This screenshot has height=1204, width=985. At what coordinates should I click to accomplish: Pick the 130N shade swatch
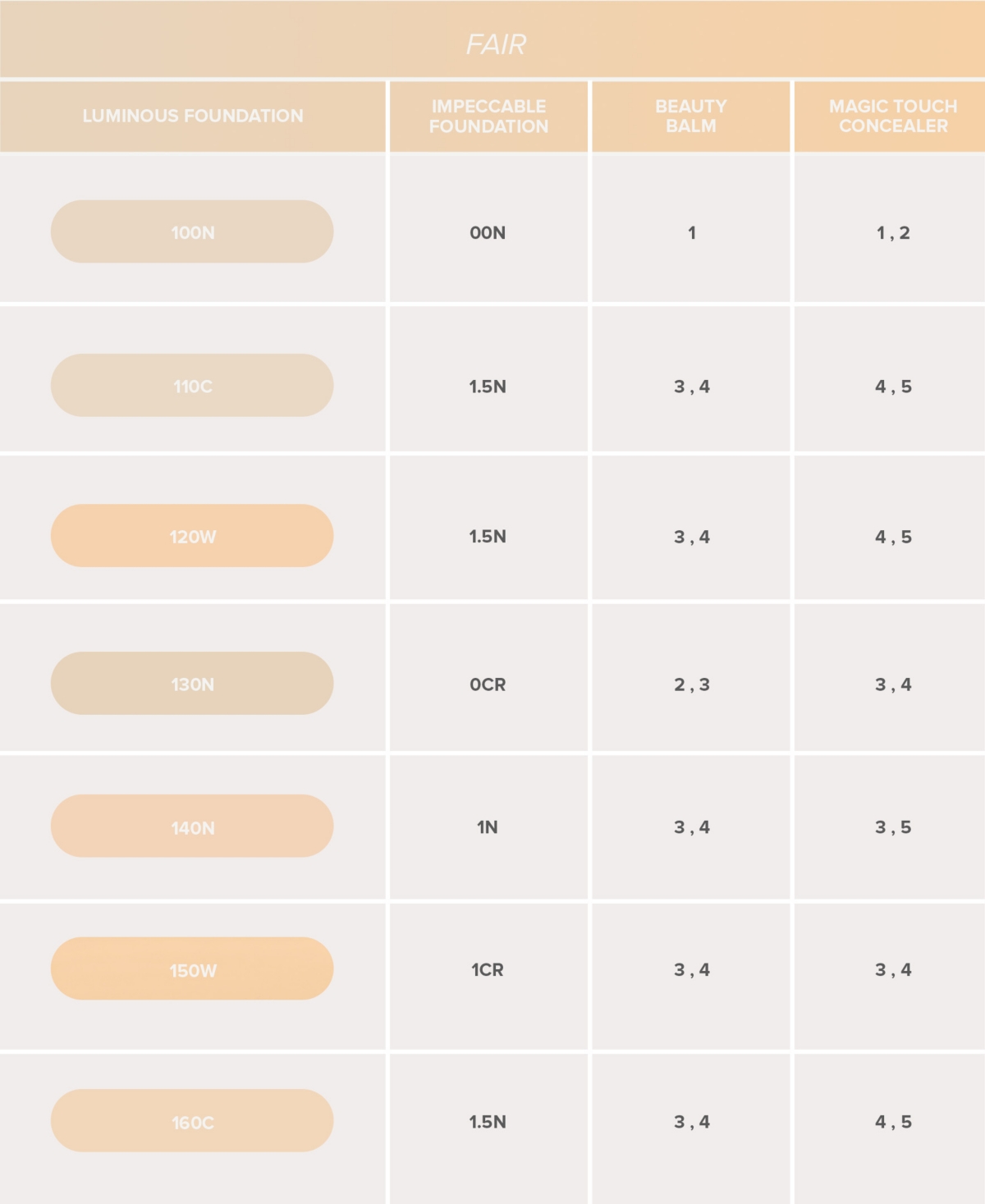[x=192, y=684]
